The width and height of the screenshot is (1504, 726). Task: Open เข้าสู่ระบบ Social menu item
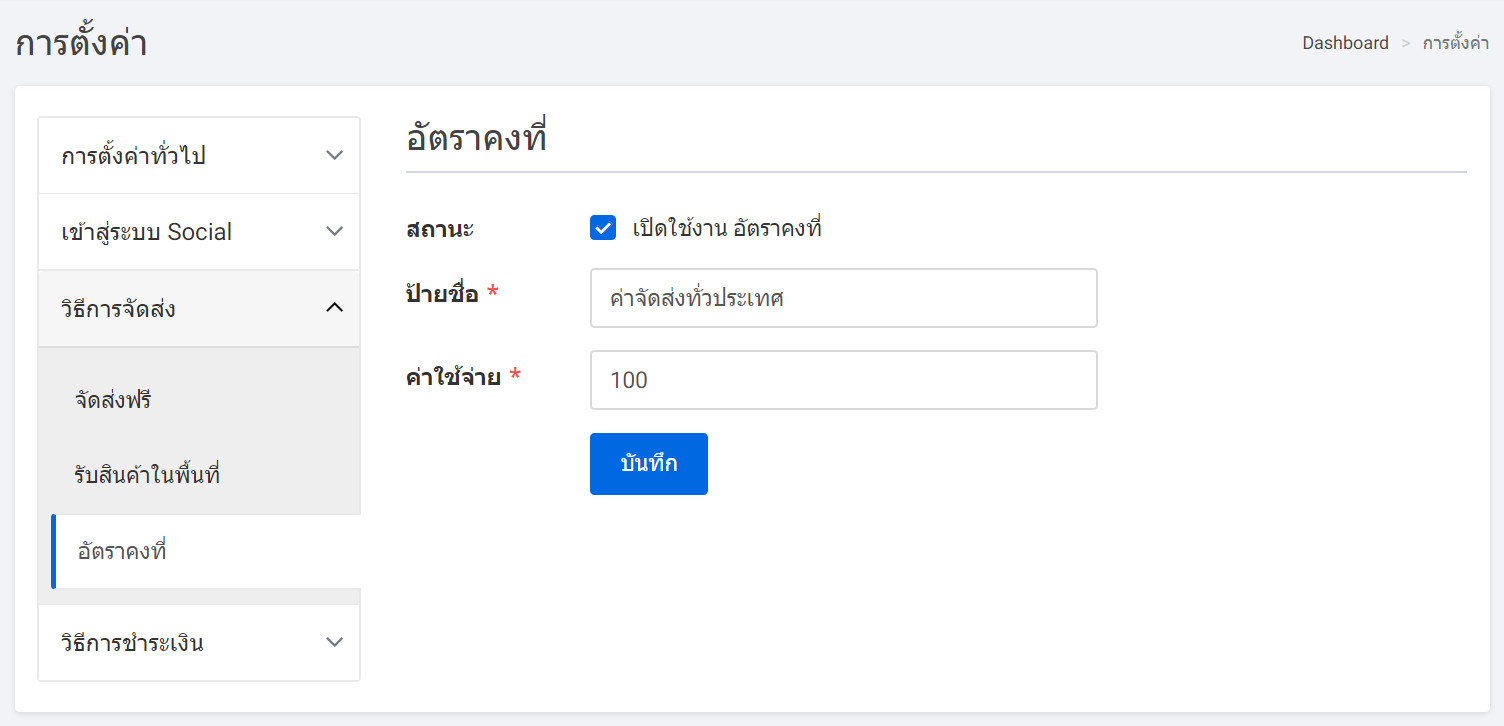pos(199,232)
